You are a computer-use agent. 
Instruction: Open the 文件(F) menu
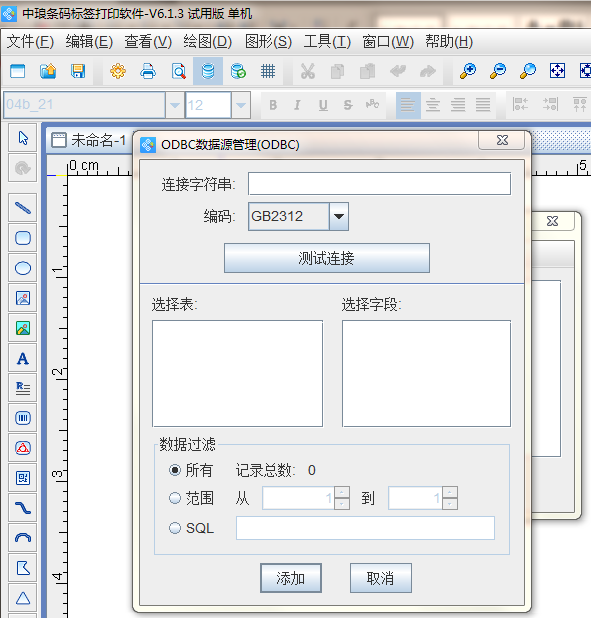(x=30, y=41)
